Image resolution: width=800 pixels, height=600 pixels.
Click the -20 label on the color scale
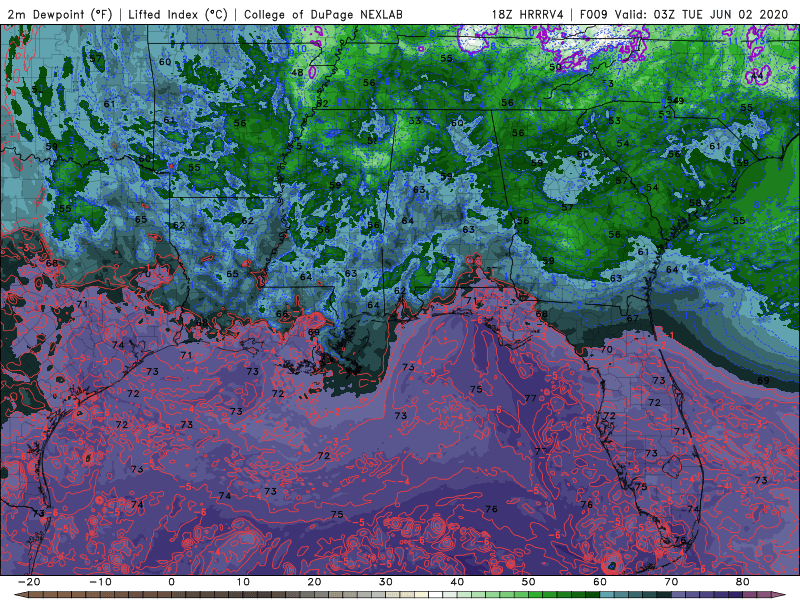coord(29,582)
